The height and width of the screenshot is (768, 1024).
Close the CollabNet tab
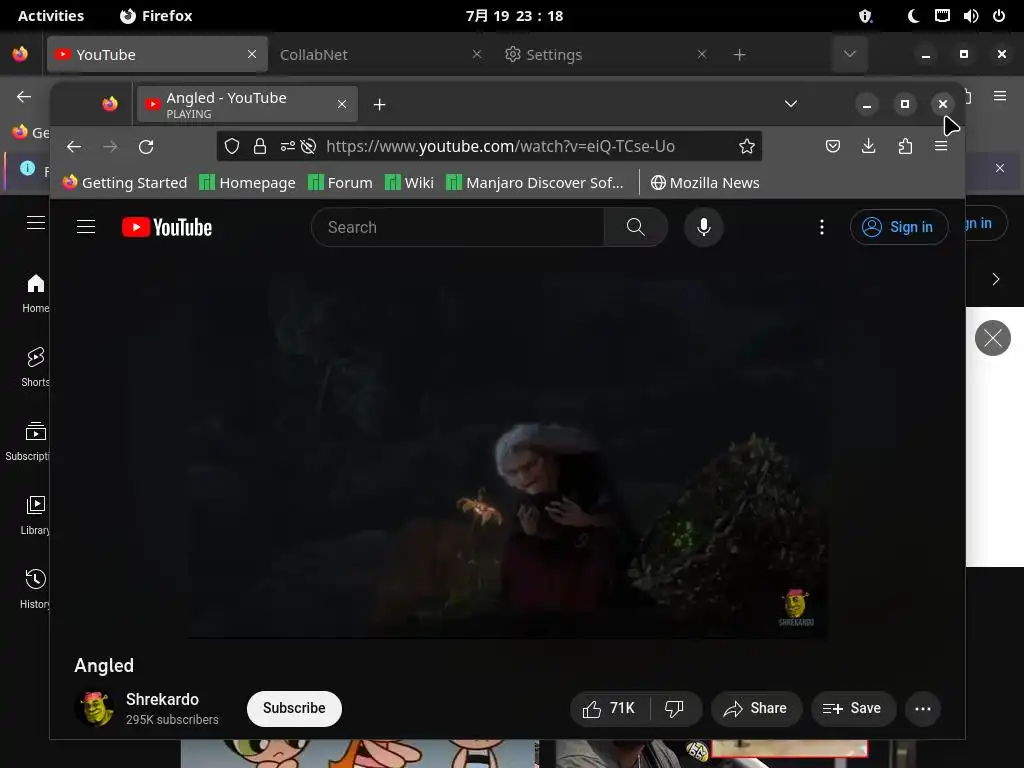477,54
